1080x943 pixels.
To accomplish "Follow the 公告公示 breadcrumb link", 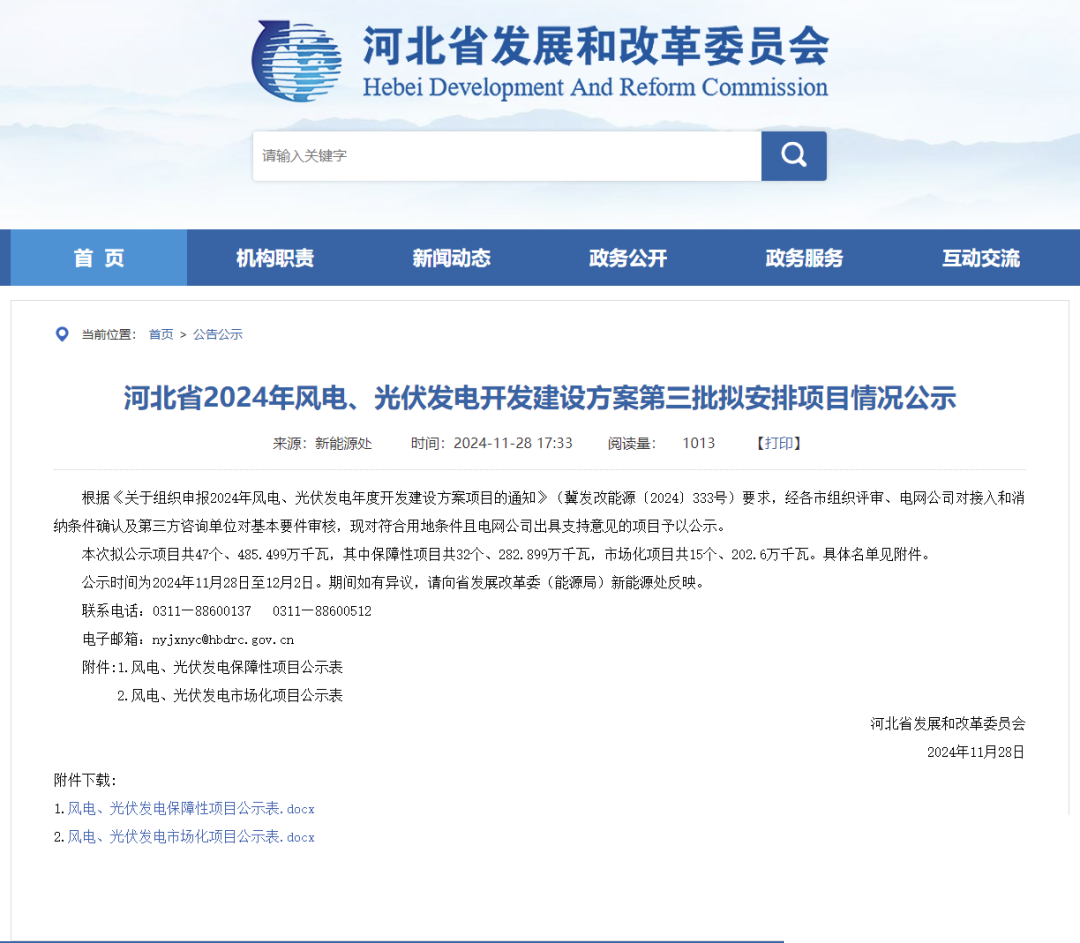I will coord(218,334).
